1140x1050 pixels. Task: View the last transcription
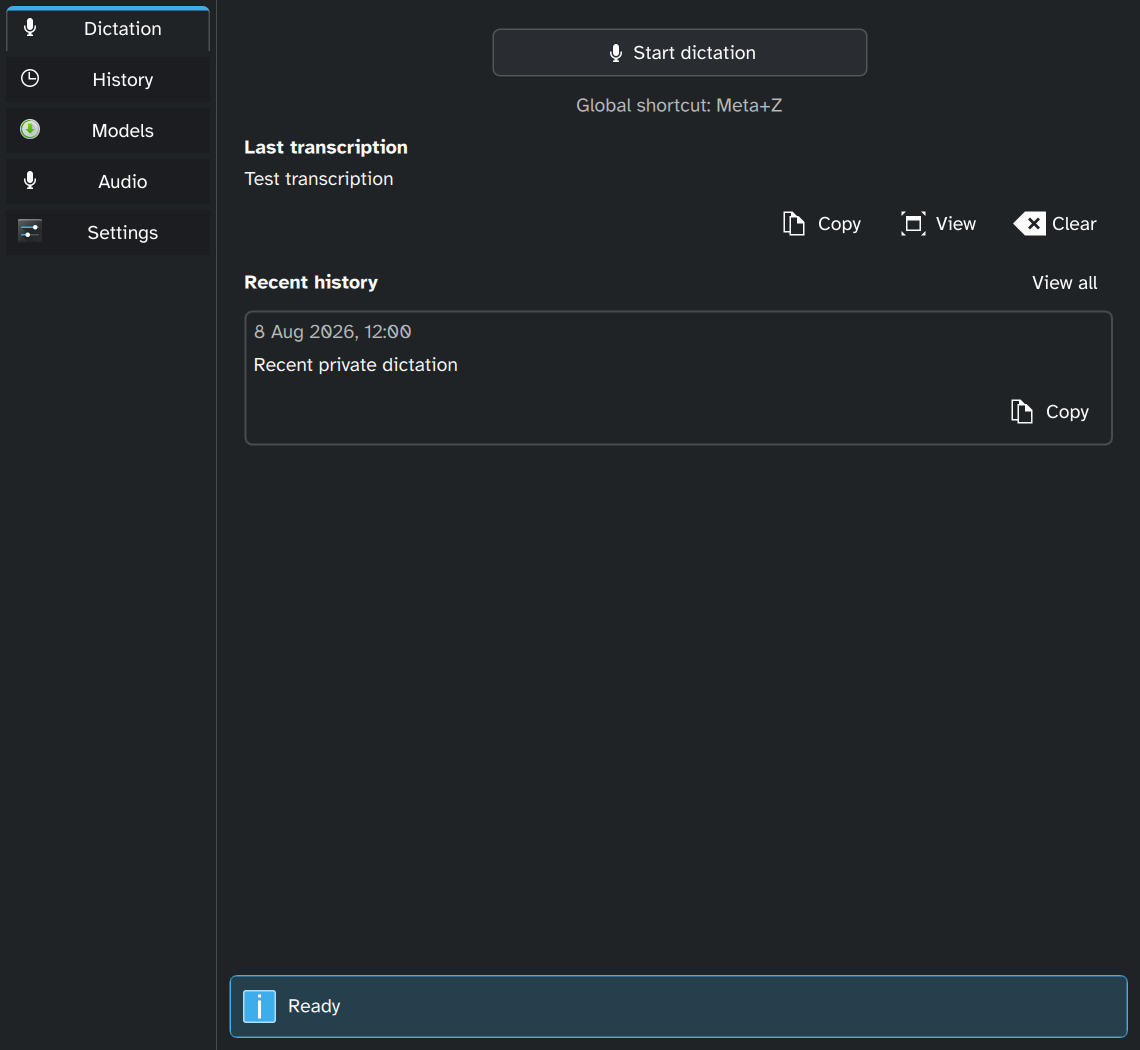[x=939, y=223]
